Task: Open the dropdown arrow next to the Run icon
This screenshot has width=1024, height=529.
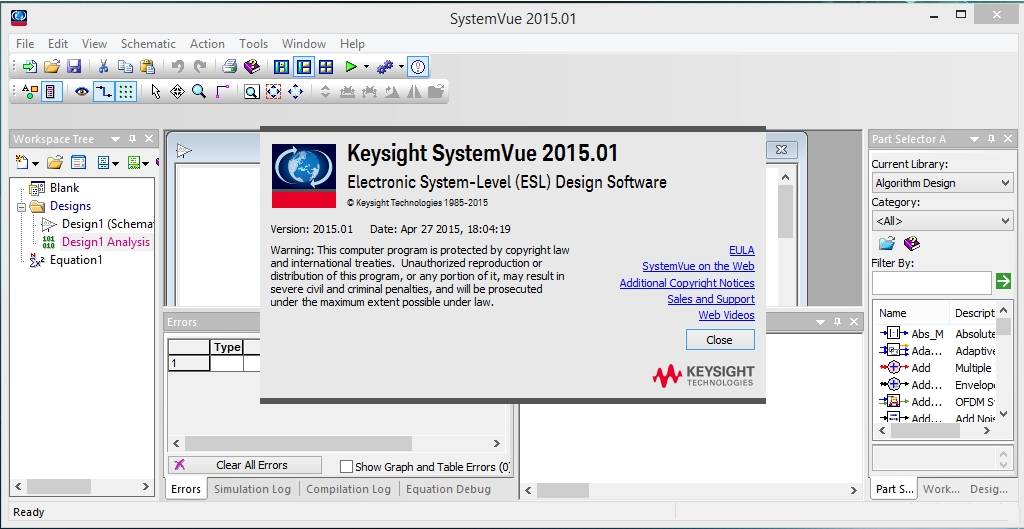Action: [366, 67]
